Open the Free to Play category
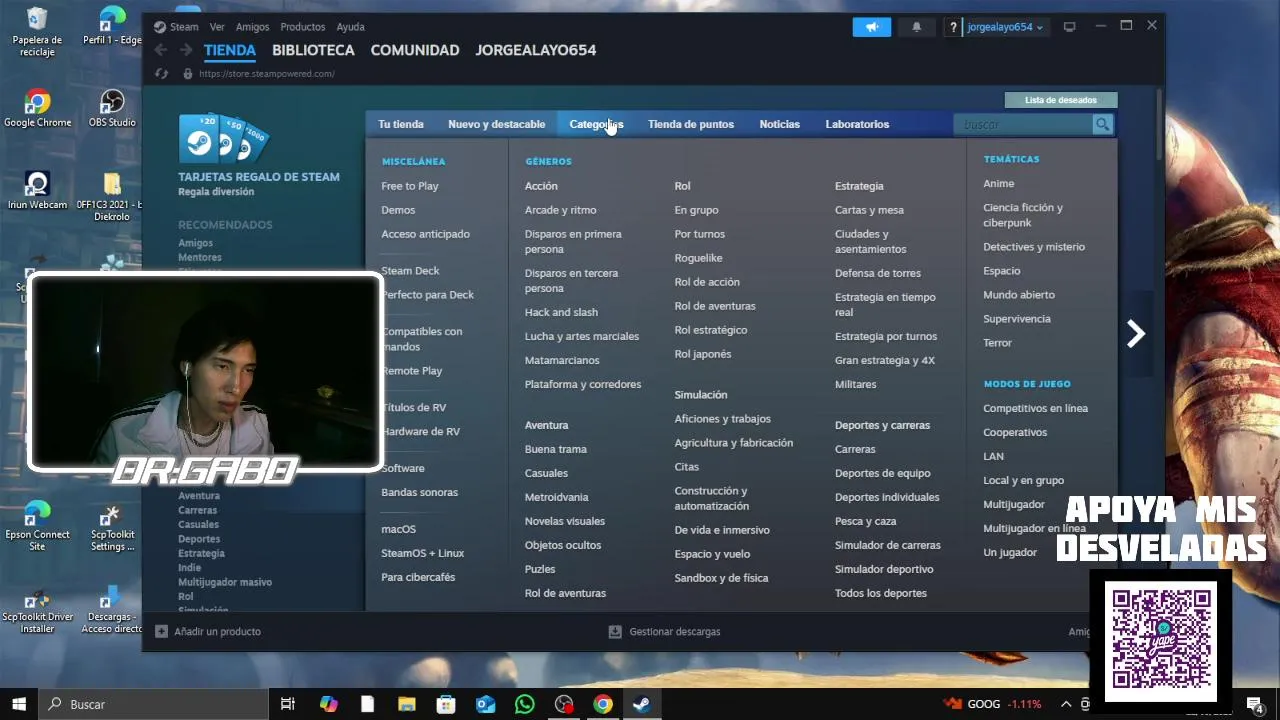The height and width of the screenshot is (720, 1280). point(409,186)
